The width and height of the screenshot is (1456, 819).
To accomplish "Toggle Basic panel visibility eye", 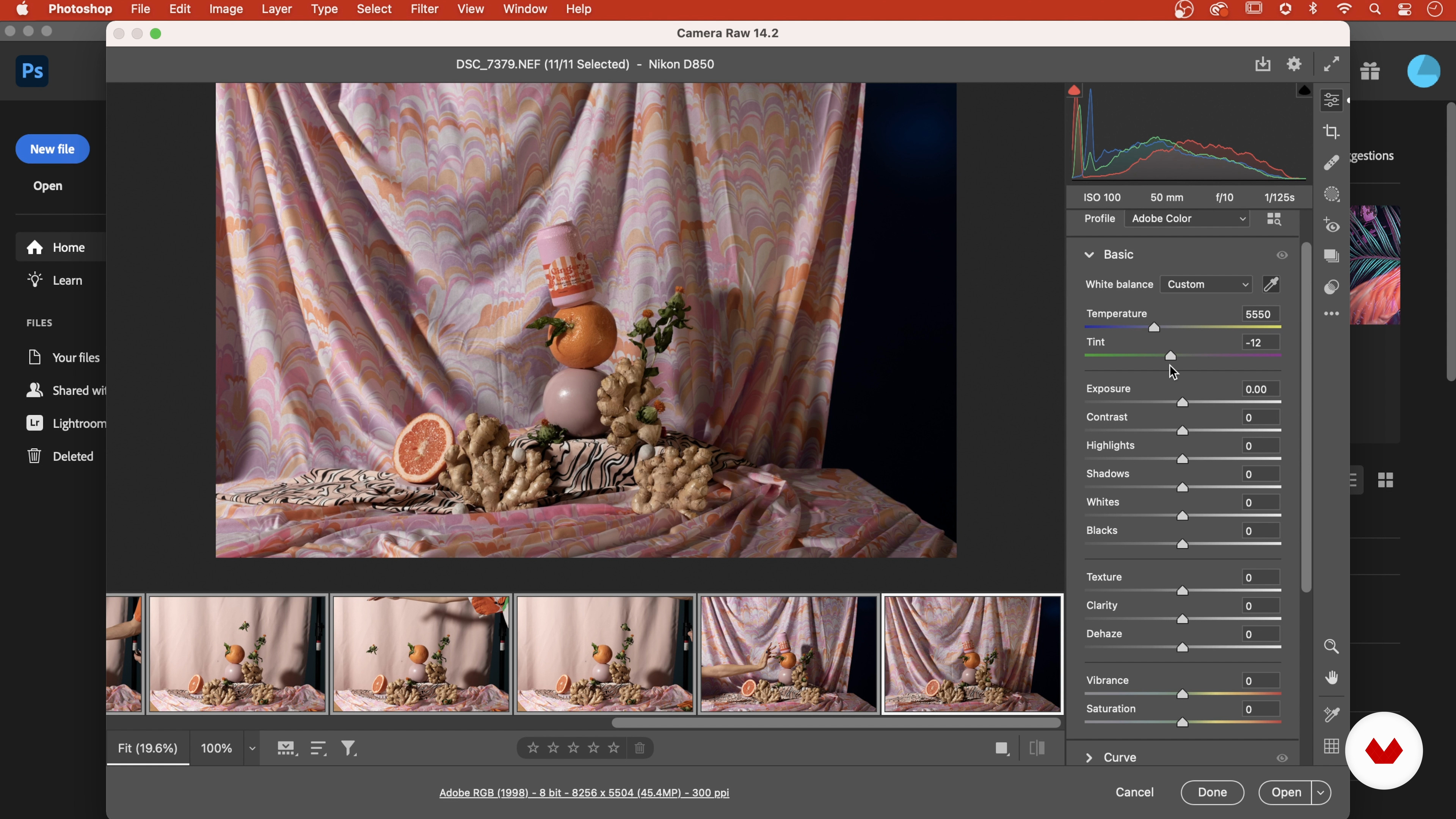I will [x=1282, y=255].
